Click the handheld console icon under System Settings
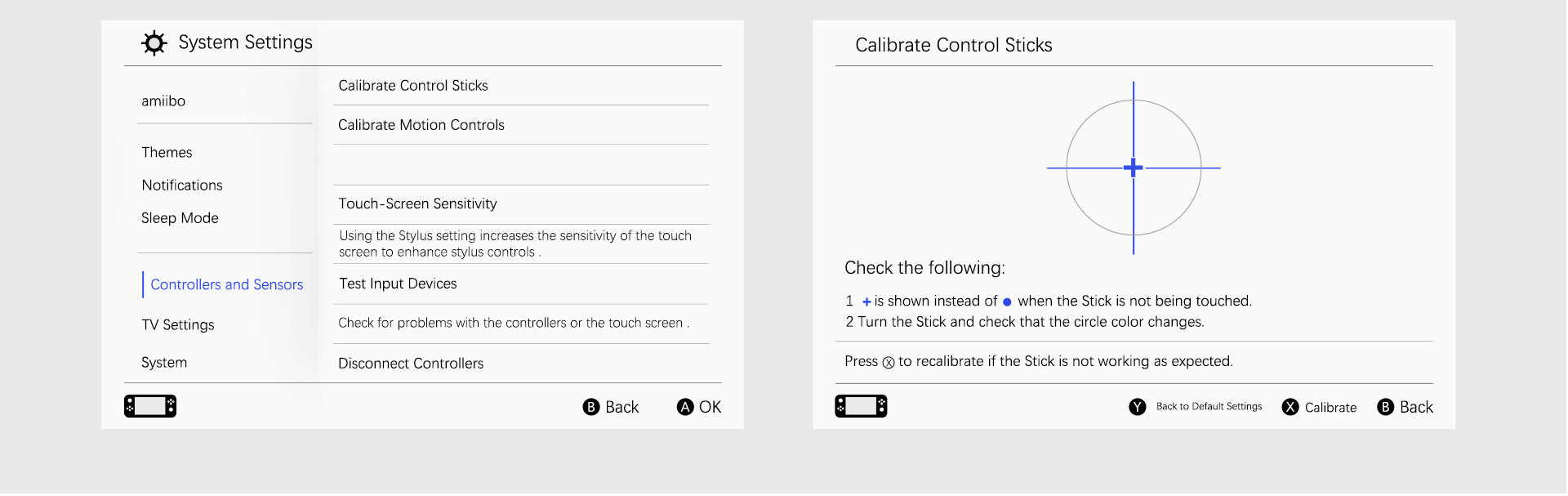 pyautogui.click(x=150, y=406)
